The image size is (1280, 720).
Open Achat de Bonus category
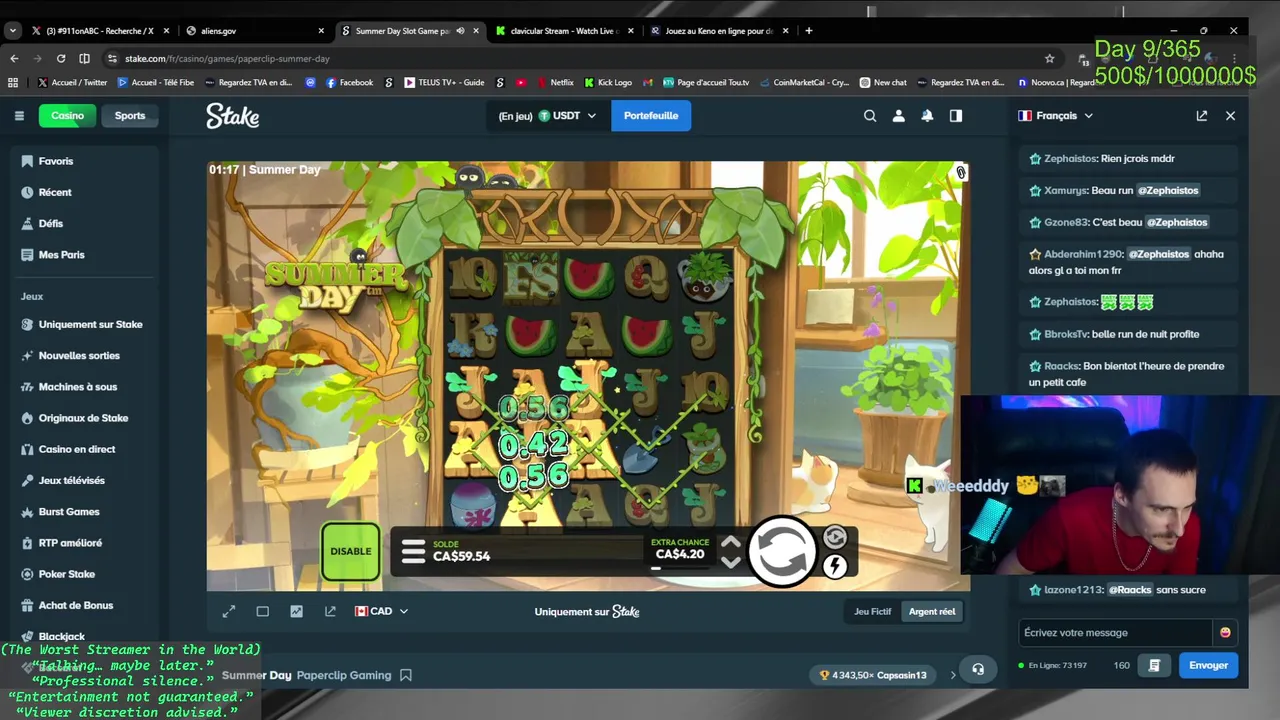click(84, 605)
